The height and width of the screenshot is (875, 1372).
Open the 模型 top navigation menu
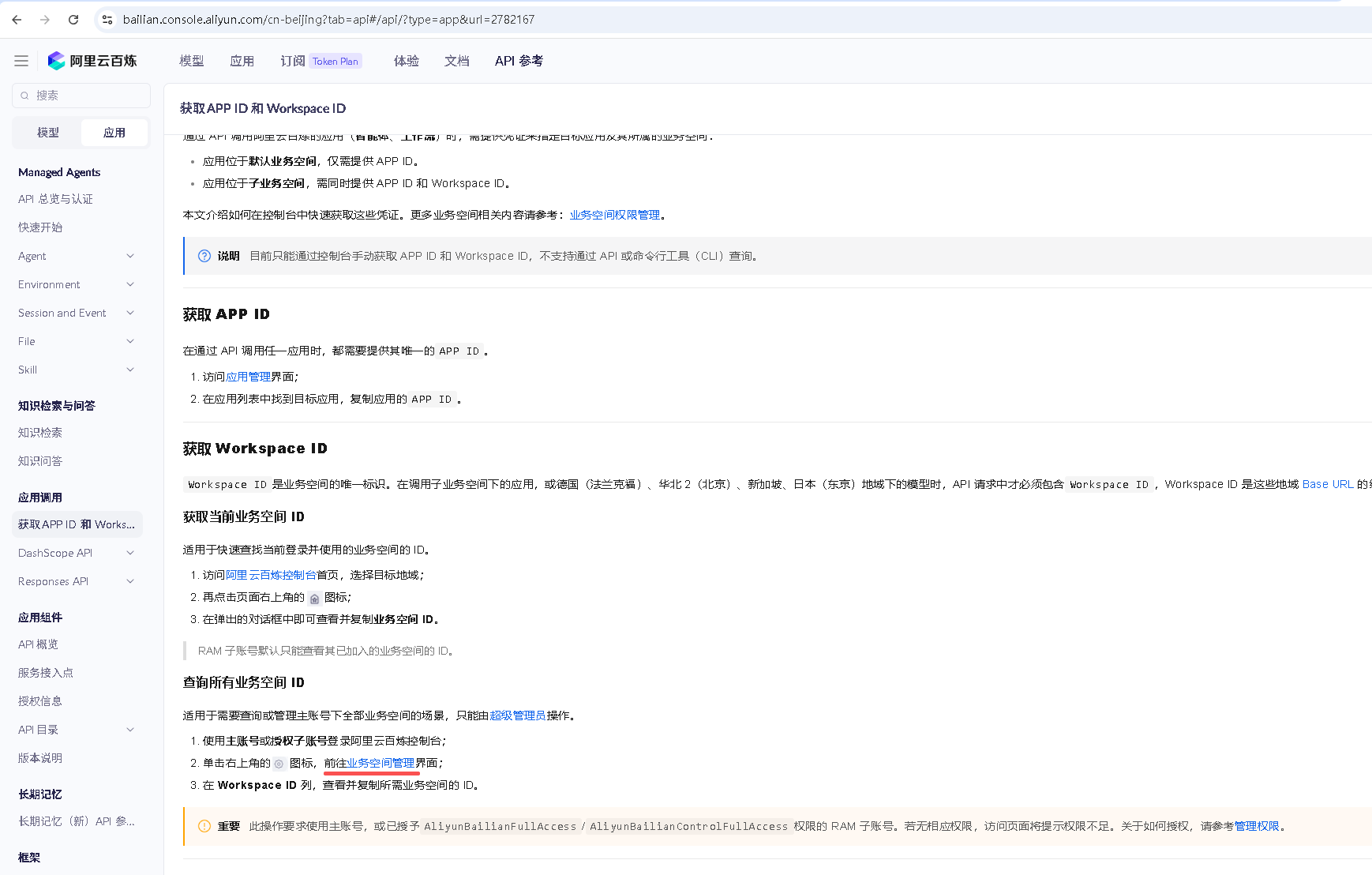point(192,61)
